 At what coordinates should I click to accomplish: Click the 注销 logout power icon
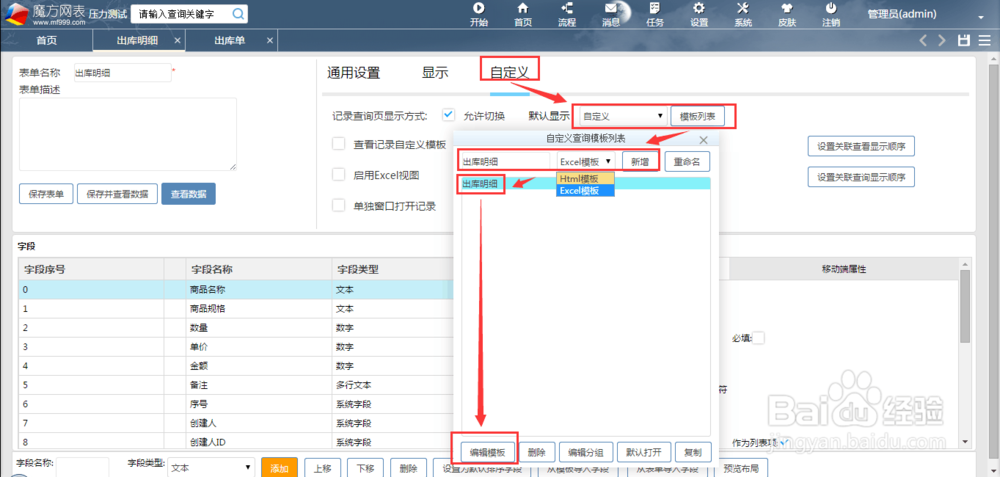[831, 9]
